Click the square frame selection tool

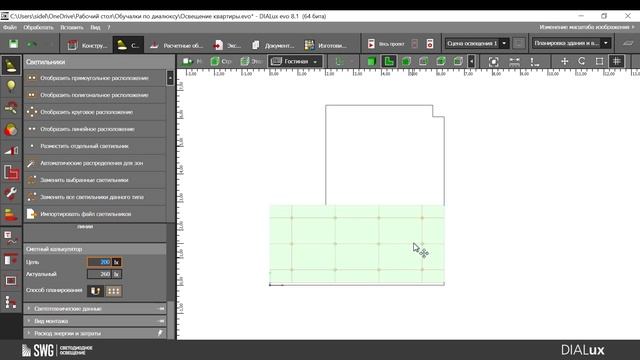[599, 61]
